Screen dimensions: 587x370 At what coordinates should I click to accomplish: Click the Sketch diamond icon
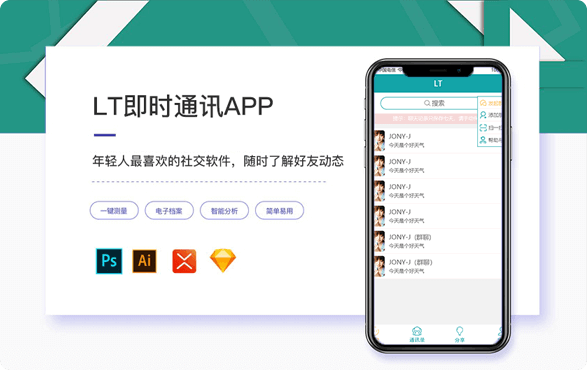tap(223, 260)
